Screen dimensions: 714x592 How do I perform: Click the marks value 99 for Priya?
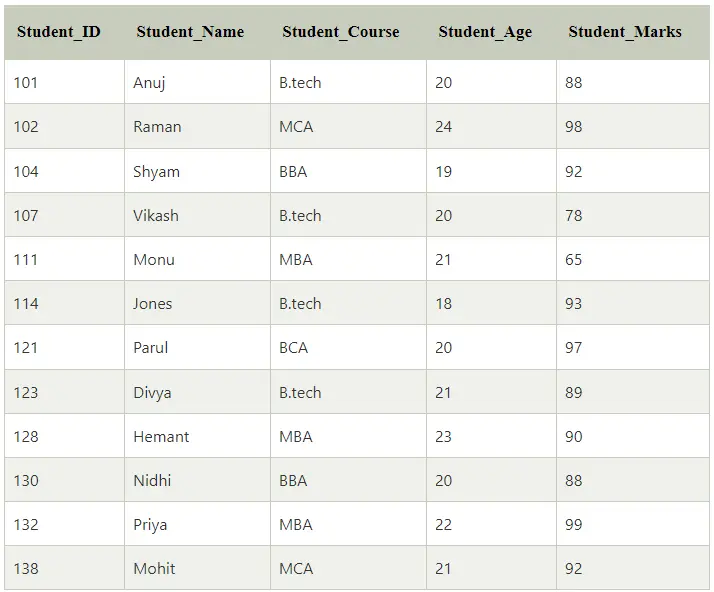pos(632,525)
